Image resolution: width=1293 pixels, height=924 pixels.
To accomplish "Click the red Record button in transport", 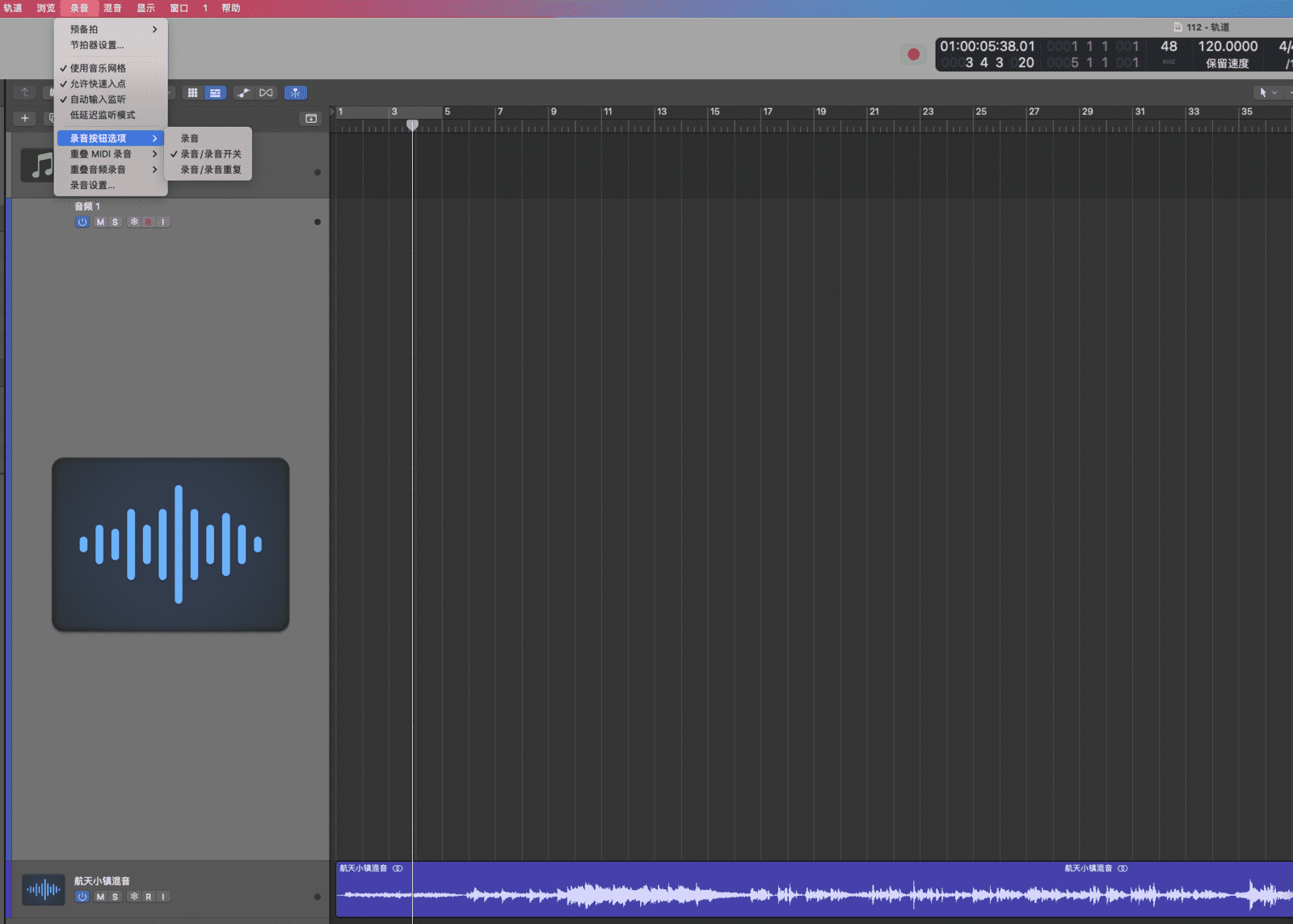I will click(x=913, y=54).
